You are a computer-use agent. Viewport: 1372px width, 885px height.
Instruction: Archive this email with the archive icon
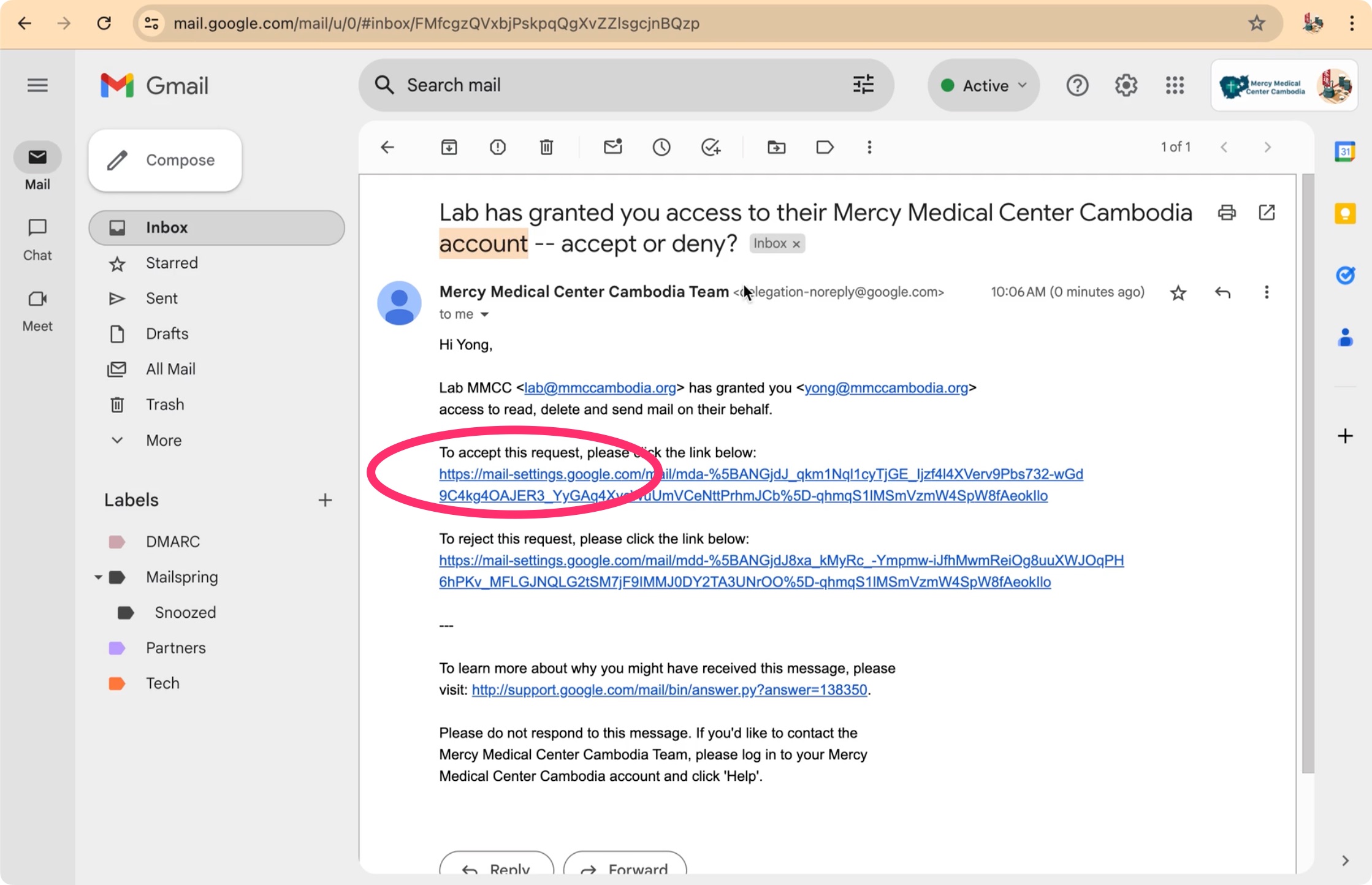click(449, 147)
